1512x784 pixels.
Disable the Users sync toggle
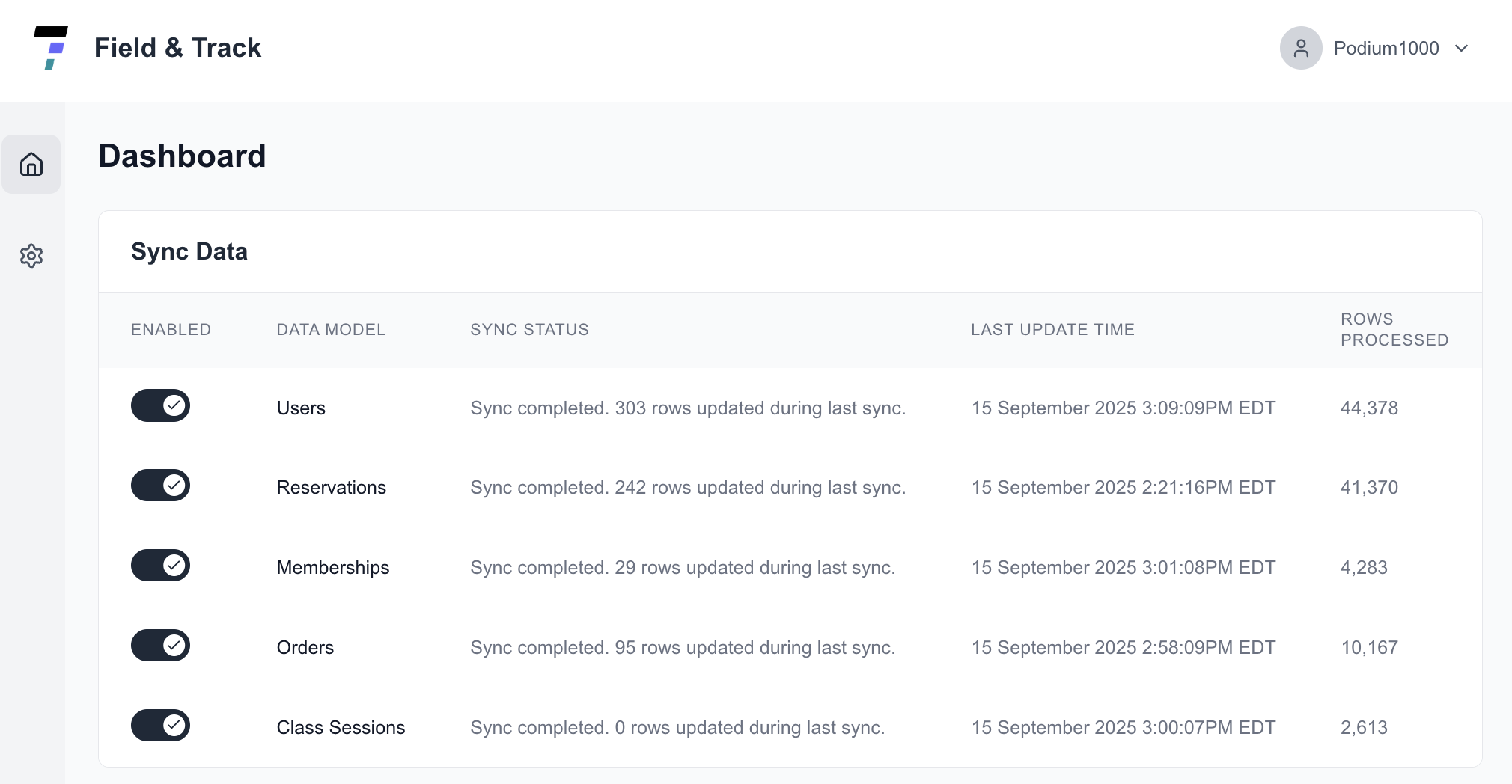[160, 405]
